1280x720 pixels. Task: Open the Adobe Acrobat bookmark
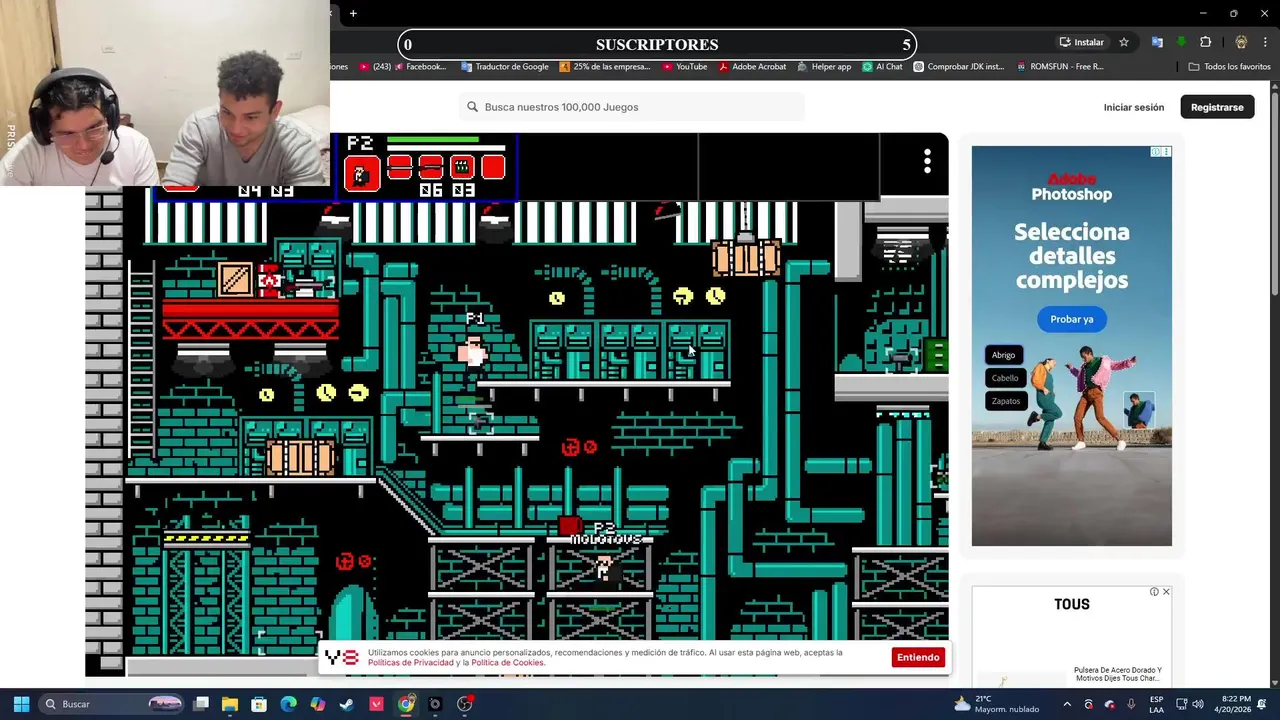tap(752, 66)
